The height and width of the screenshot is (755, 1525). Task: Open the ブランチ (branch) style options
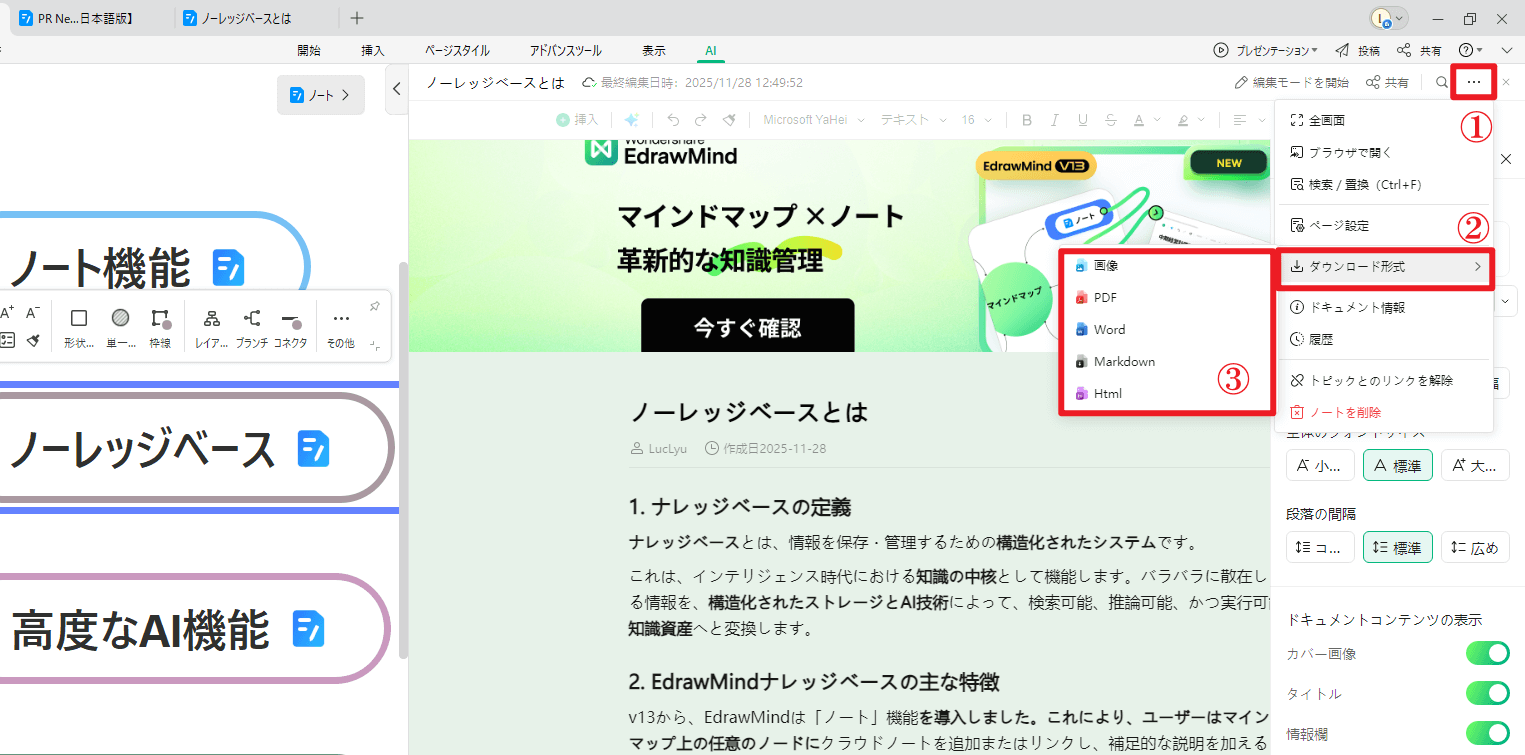[251, 325]
